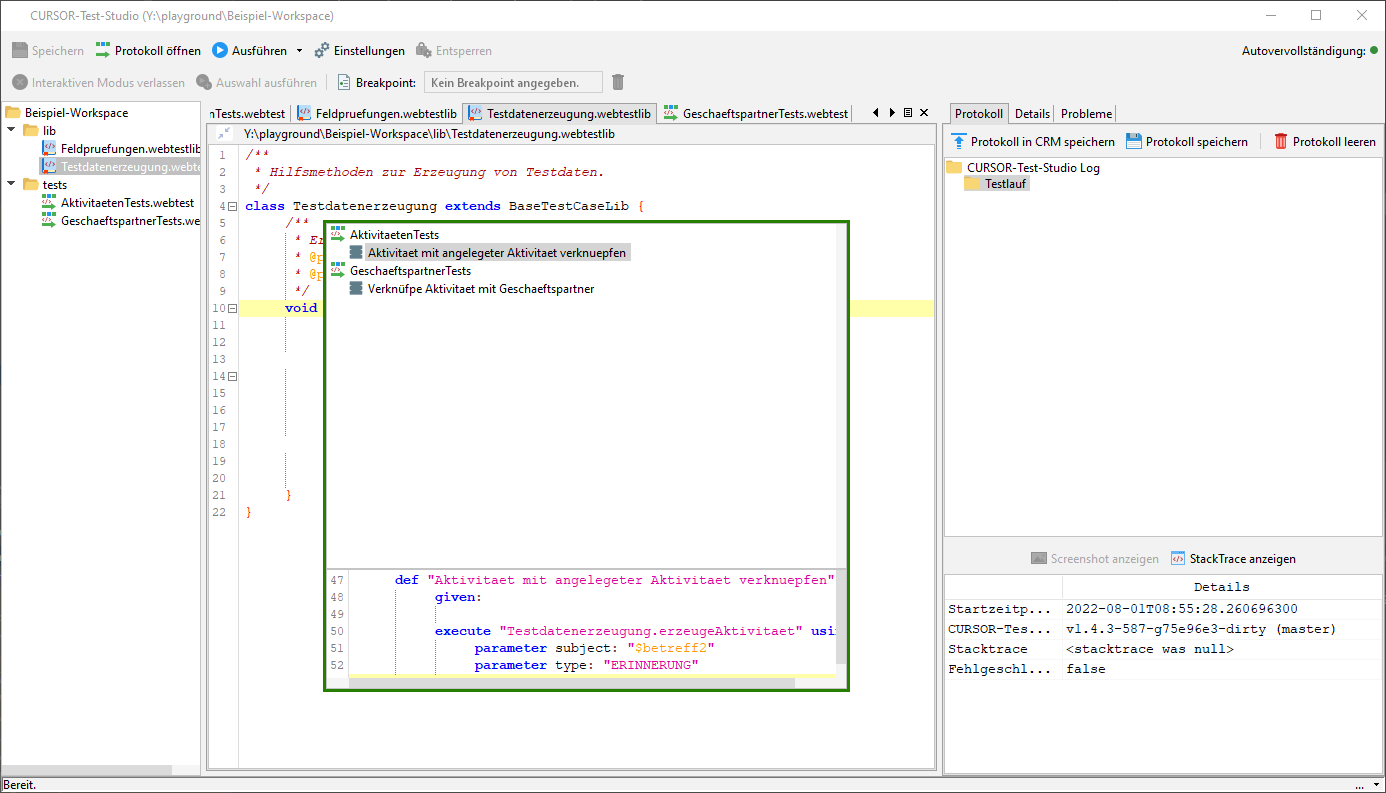Image resolution: width=1386 pixels, height=793 pixels.
Task: Switch to the Feldpruefungen.webtestlib tab
Action: [x=378, y=114]
